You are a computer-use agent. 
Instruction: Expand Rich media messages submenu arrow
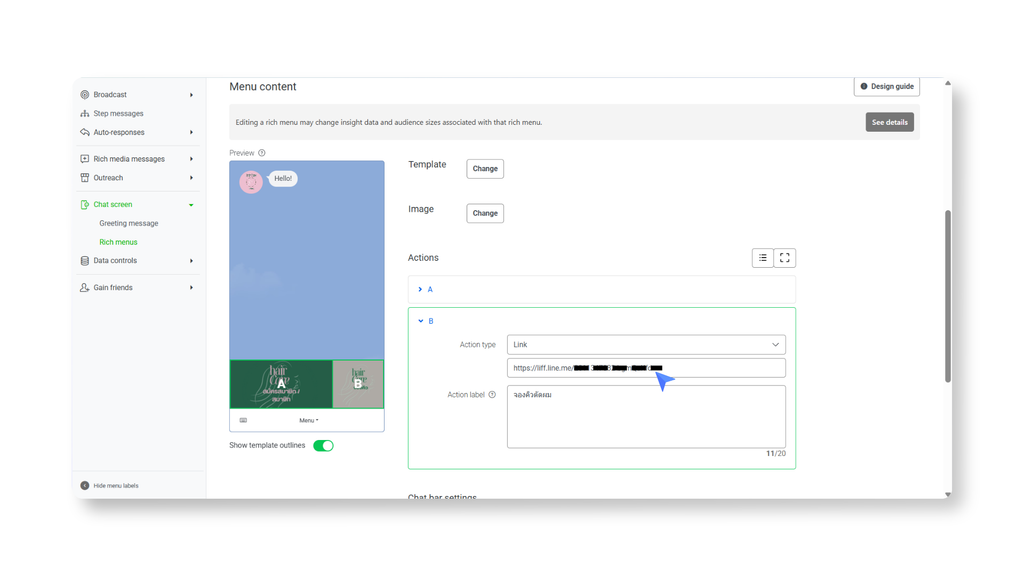(191, 159)
